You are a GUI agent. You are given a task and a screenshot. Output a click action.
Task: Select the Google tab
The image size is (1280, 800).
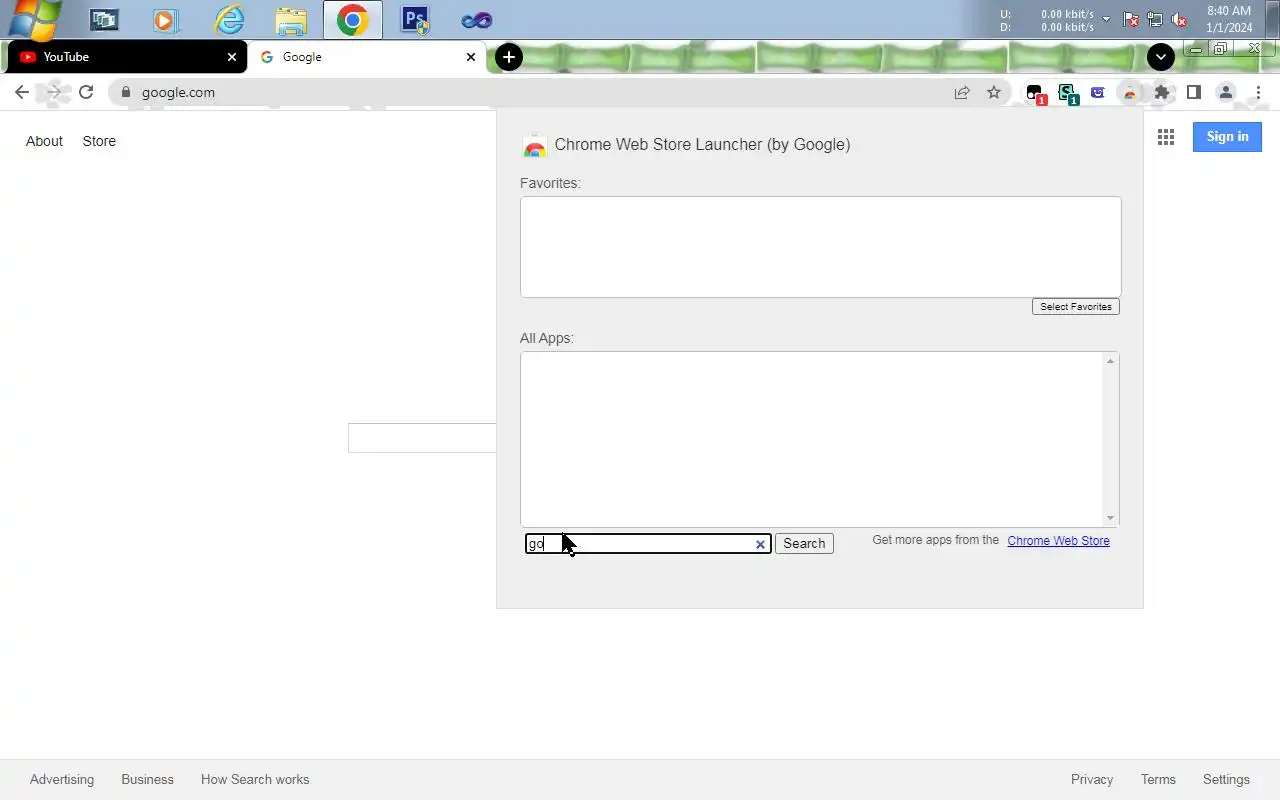click(x=366, y=57)
